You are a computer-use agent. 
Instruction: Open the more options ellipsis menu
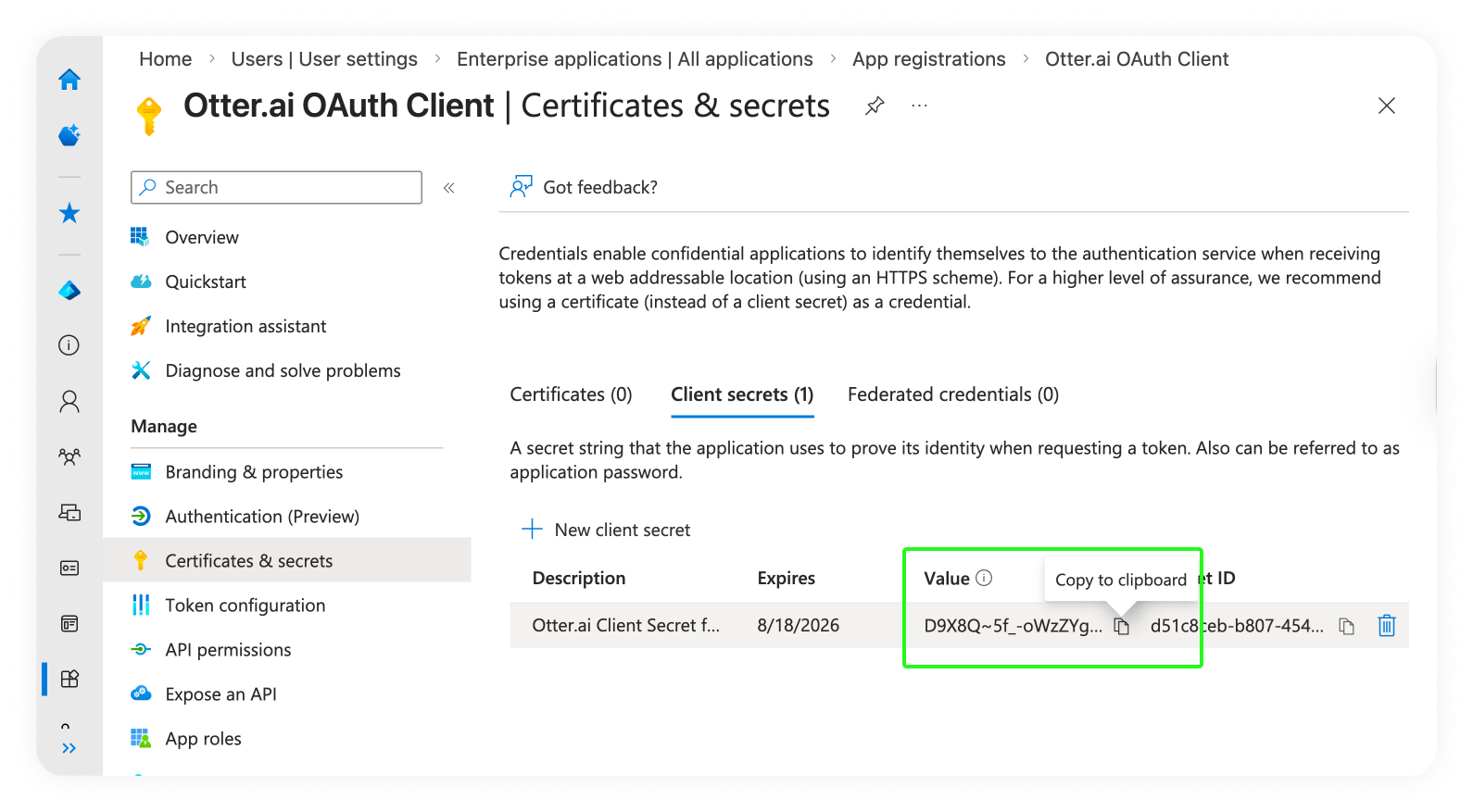click(x=919, y=106)
